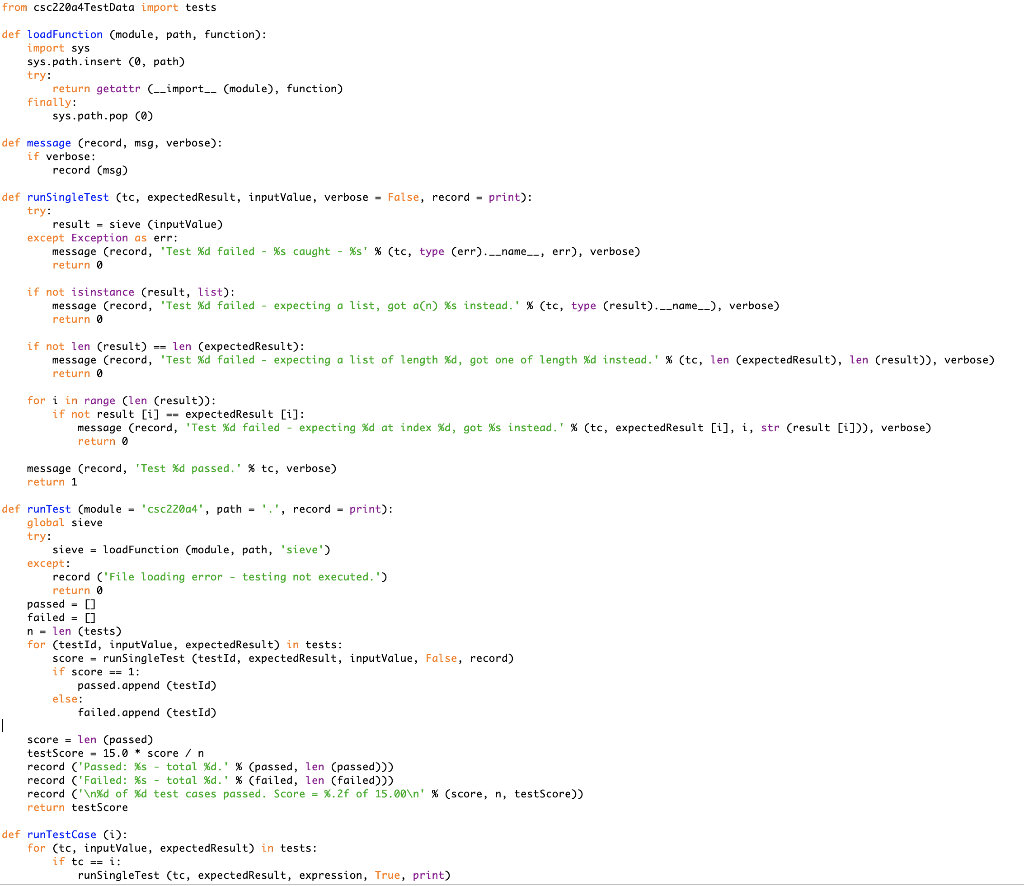1024x886 pixels.
Task: Click the 'sys.path.pop (0)' line
Action: pos(103,116)
